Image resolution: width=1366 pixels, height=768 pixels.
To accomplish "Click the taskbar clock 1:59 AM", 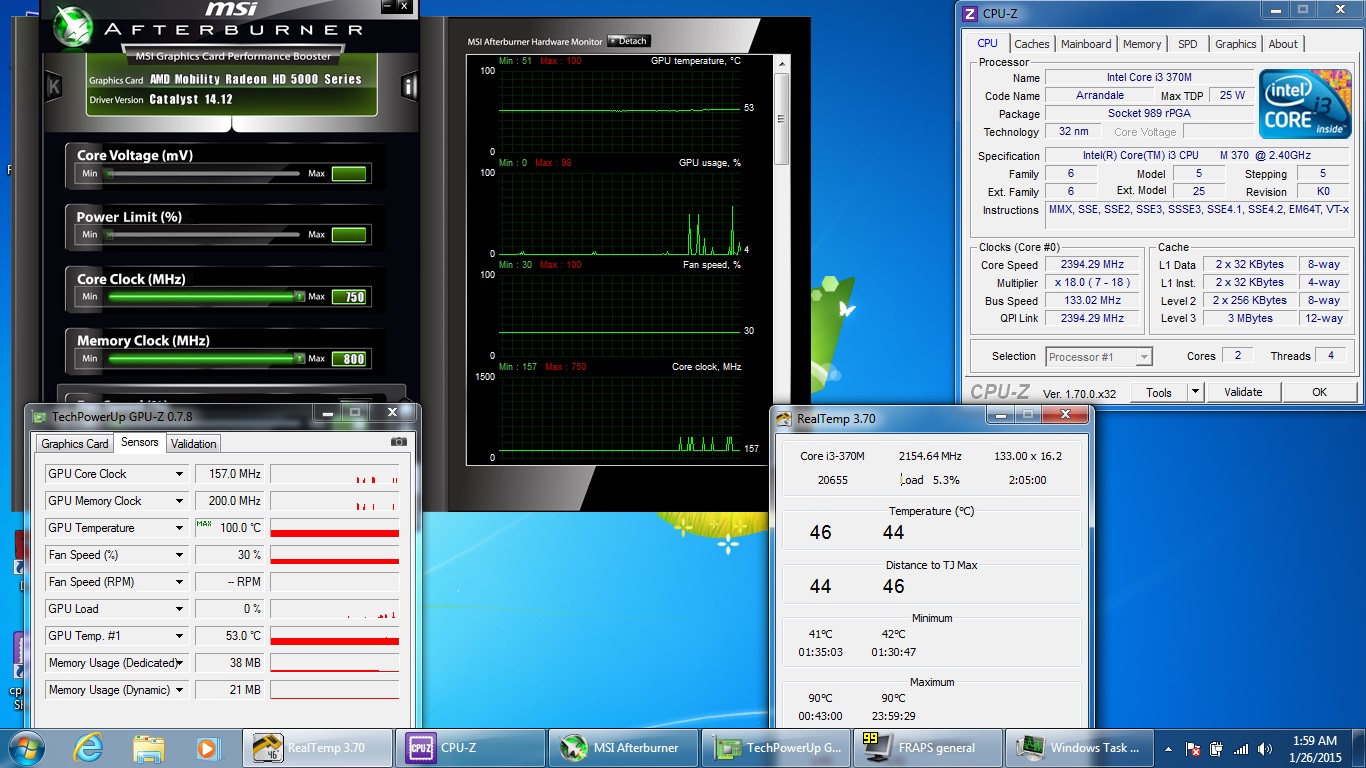I will (x=1314, y=741).
